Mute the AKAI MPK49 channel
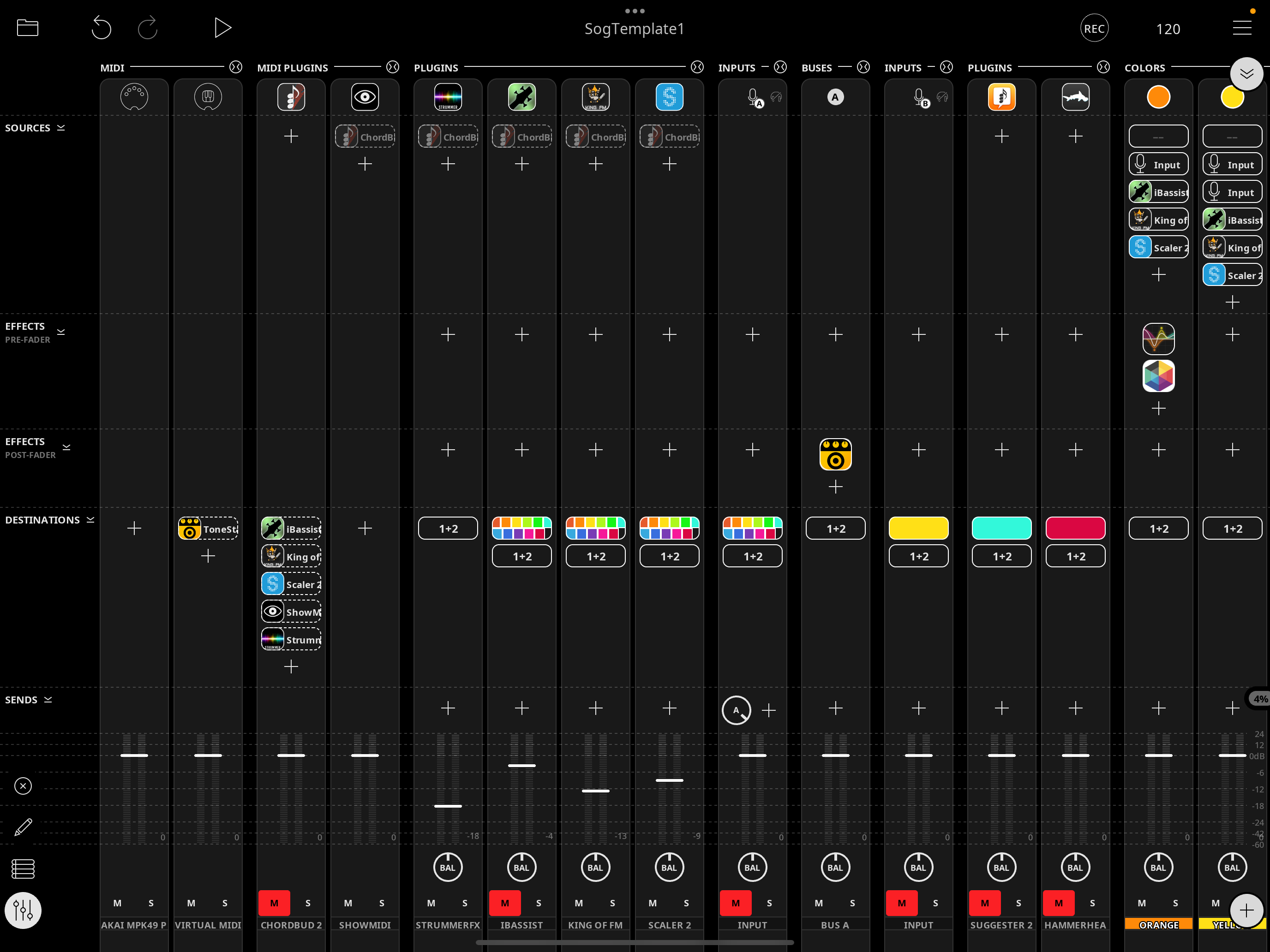Screen dimensions: 1270x952 coord(117,903)
